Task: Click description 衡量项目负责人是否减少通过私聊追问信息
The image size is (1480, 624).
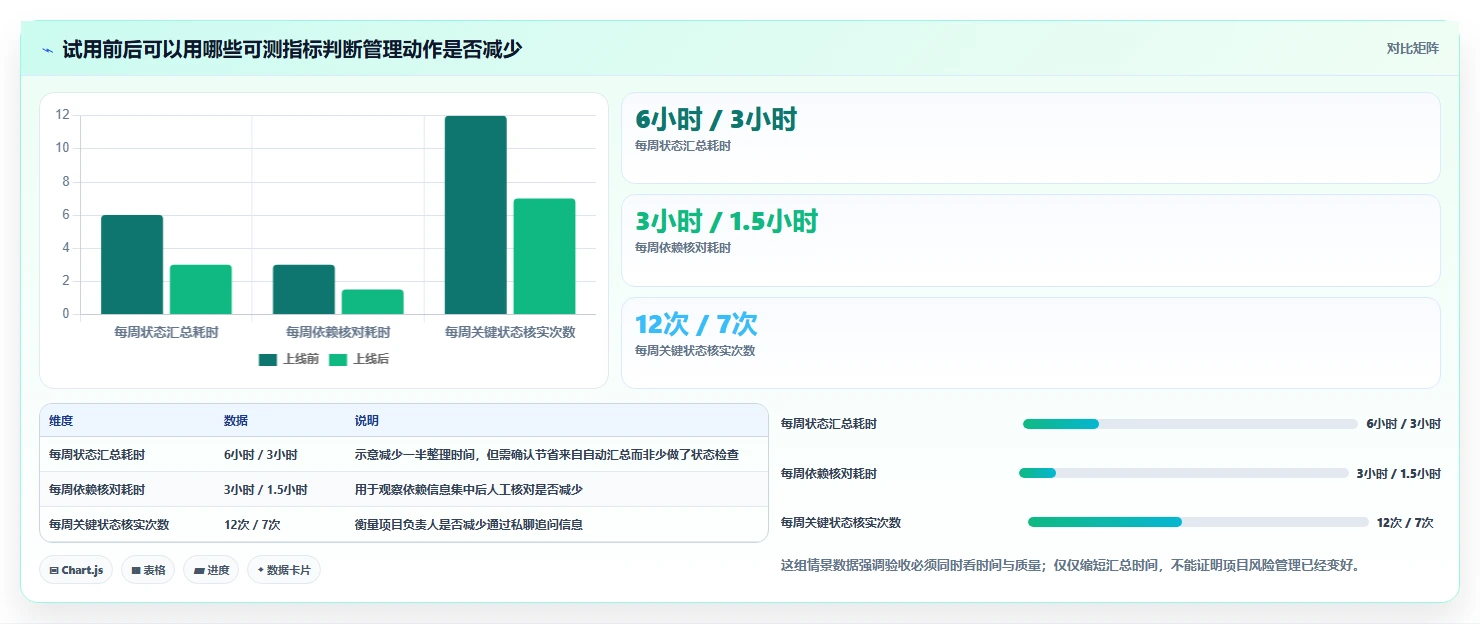Action: pos(469,524)
